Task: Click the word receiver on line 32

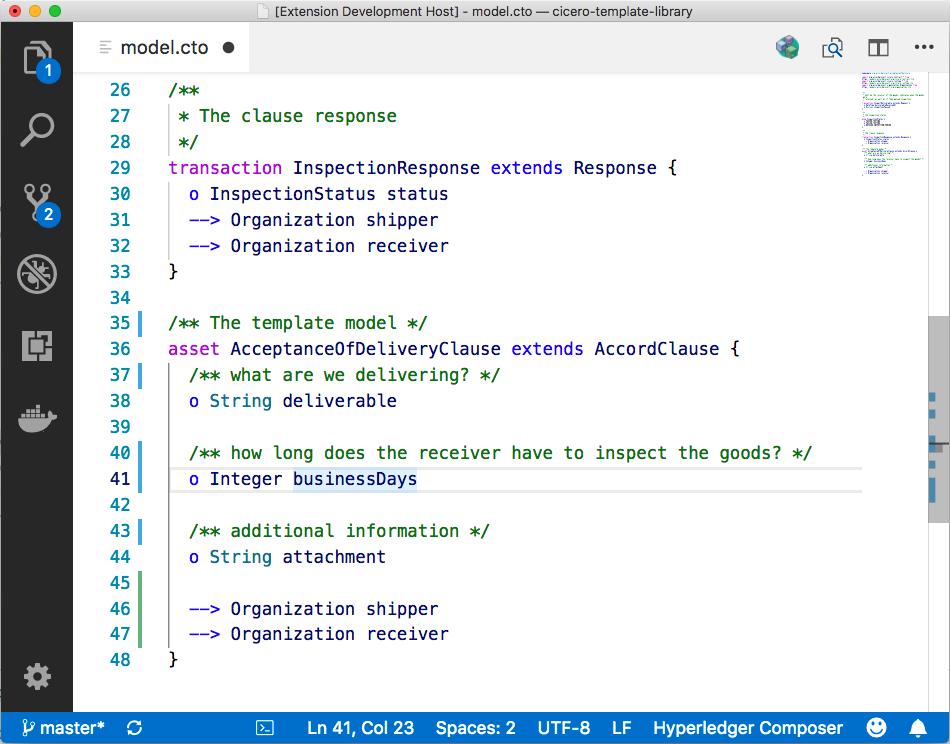Action: coord(407,246)
